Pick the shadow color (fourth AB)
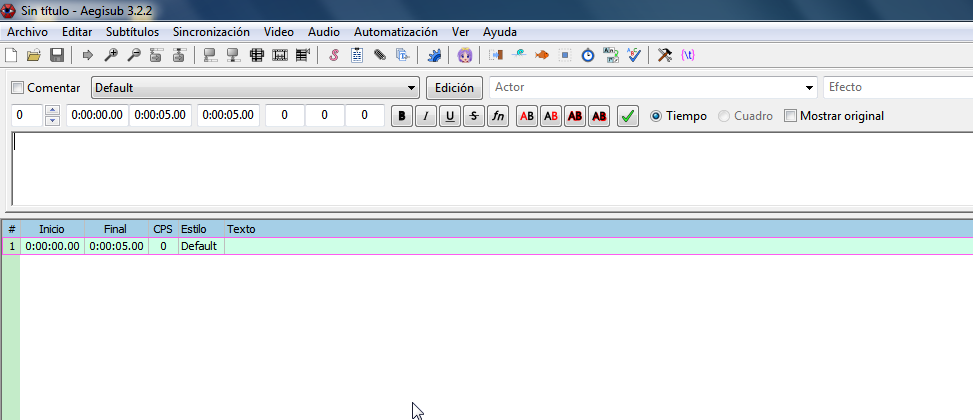The image size is (973, 420). click(x=599, y=116)
